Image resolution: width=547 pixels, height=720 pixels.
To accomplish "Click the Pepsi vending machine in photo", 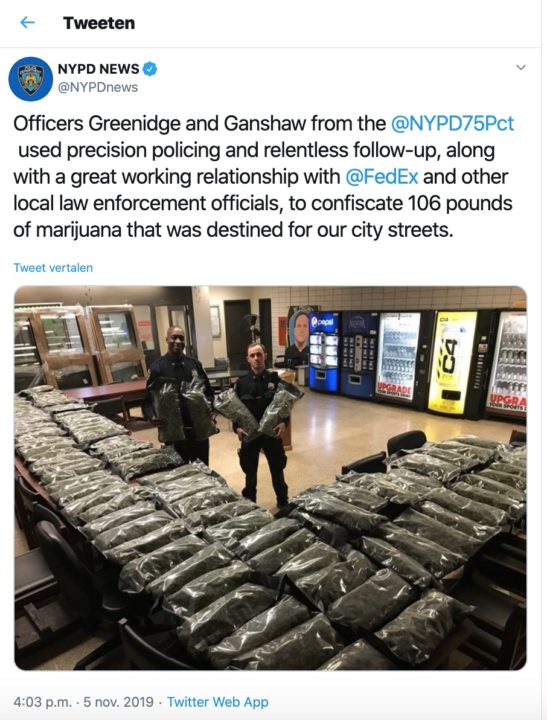I will (324, 352).
